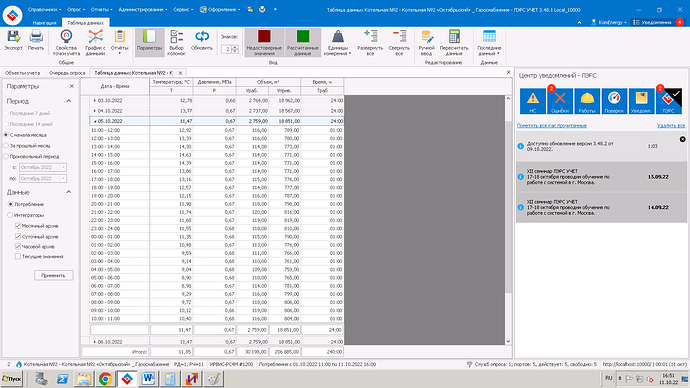Collapse the Период section

pos(69,101)
